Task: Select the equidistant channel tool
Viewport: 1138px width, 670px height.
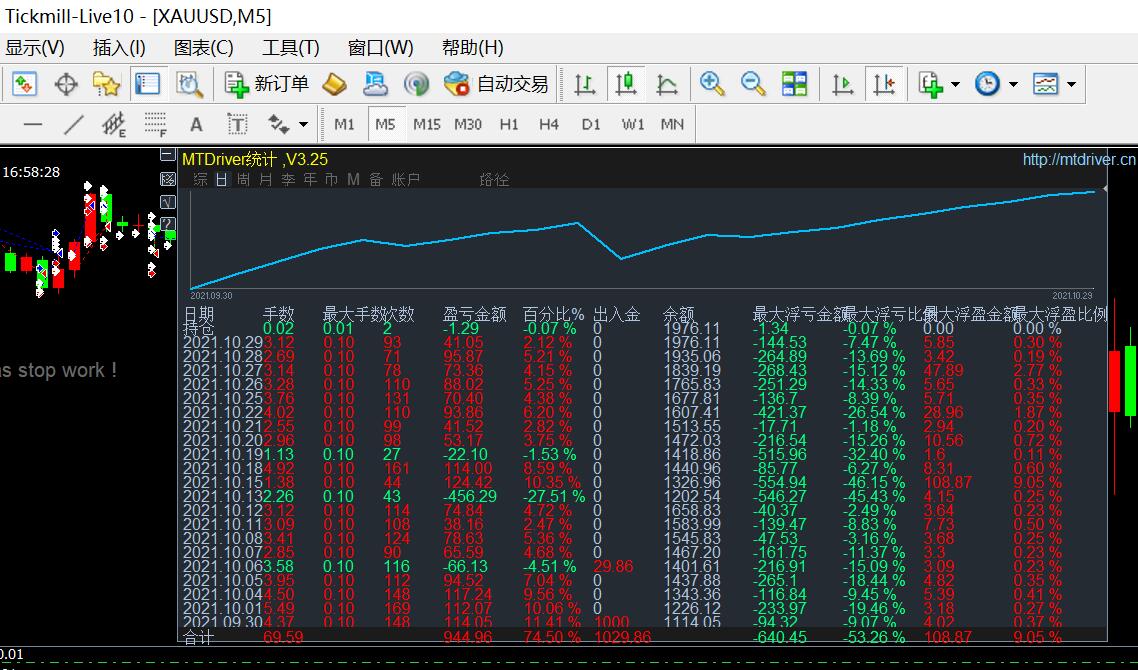Action: point(114,125)
